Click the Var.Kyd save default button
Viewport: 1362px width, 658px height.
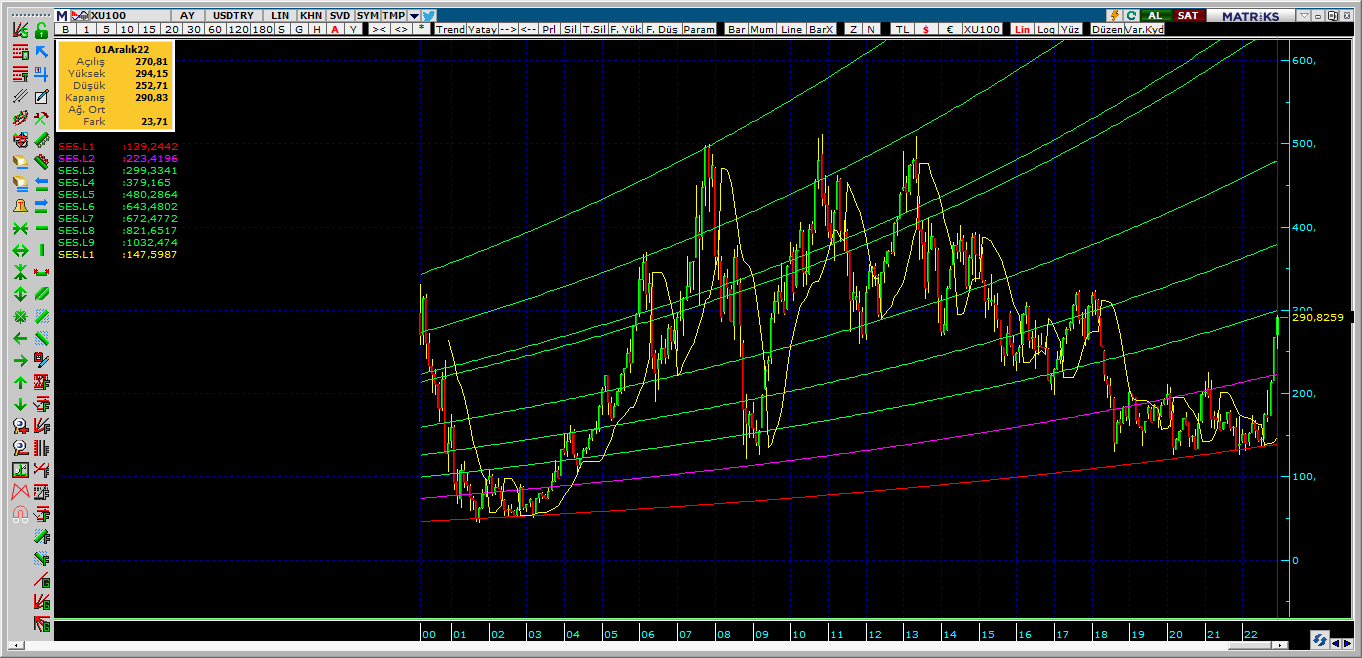pos(1144,29)
